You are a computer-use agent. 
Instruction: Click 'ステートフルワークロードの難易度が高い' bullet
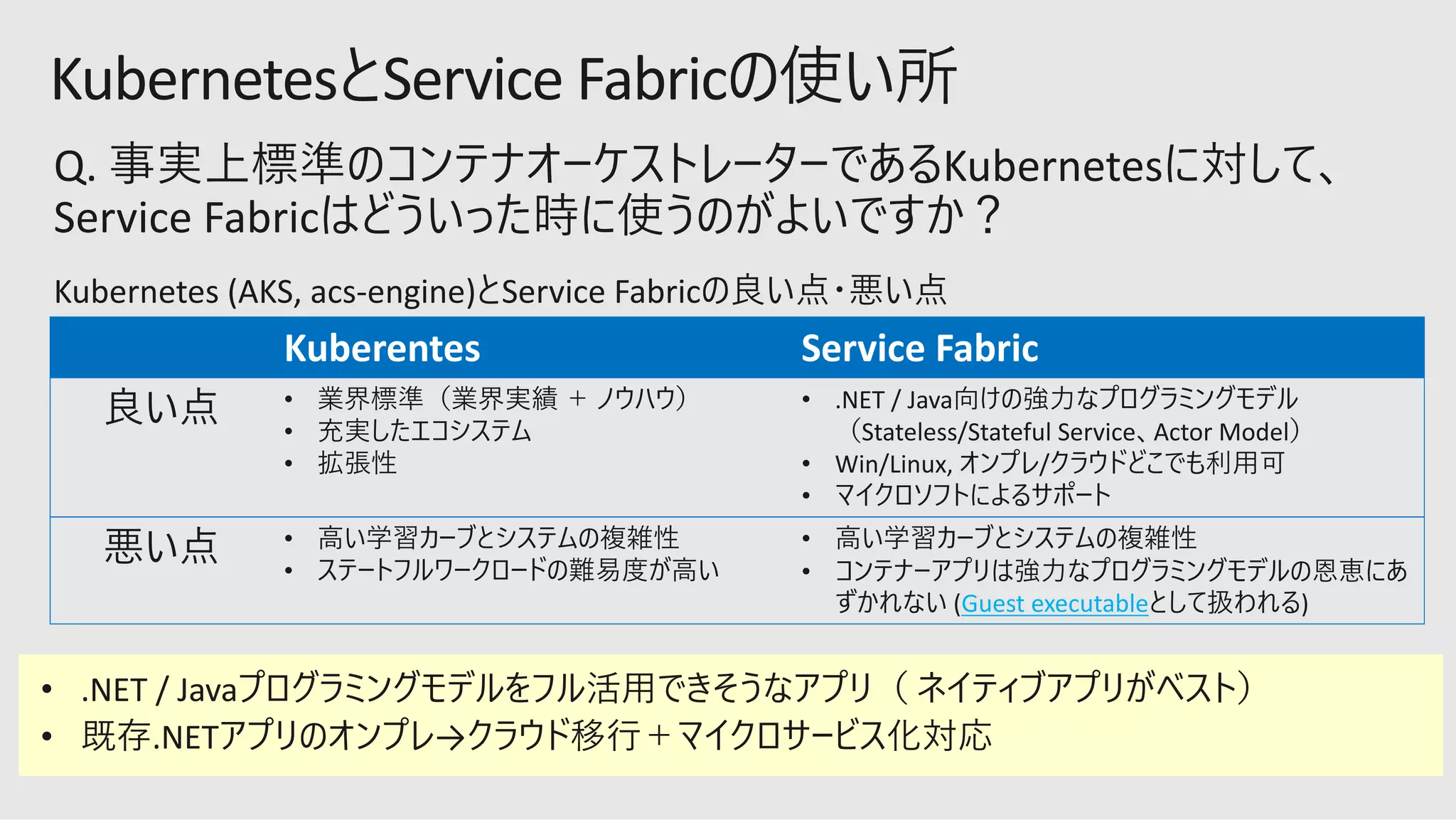pyautogui.click(x=518, y=570)
